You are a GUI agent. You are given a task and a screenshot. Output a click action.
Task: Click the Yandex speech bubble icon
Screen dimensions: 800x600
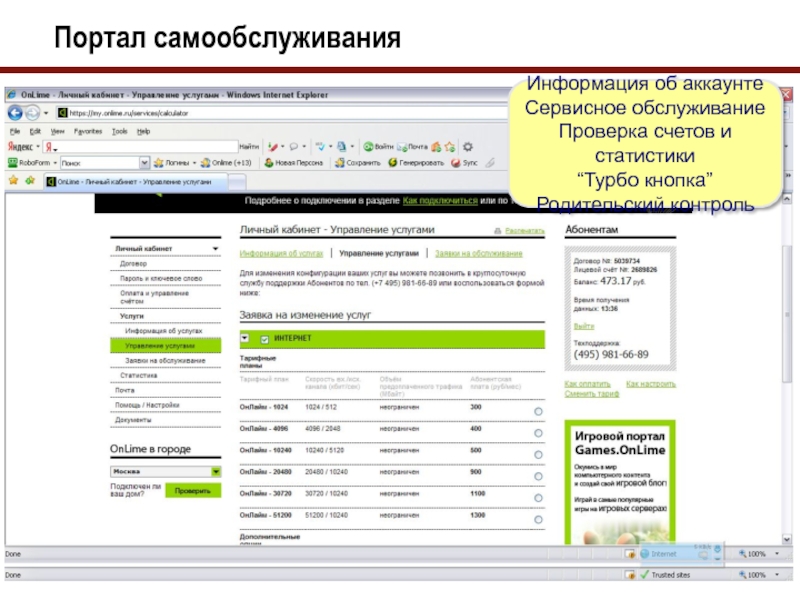(x=294, y=147)
